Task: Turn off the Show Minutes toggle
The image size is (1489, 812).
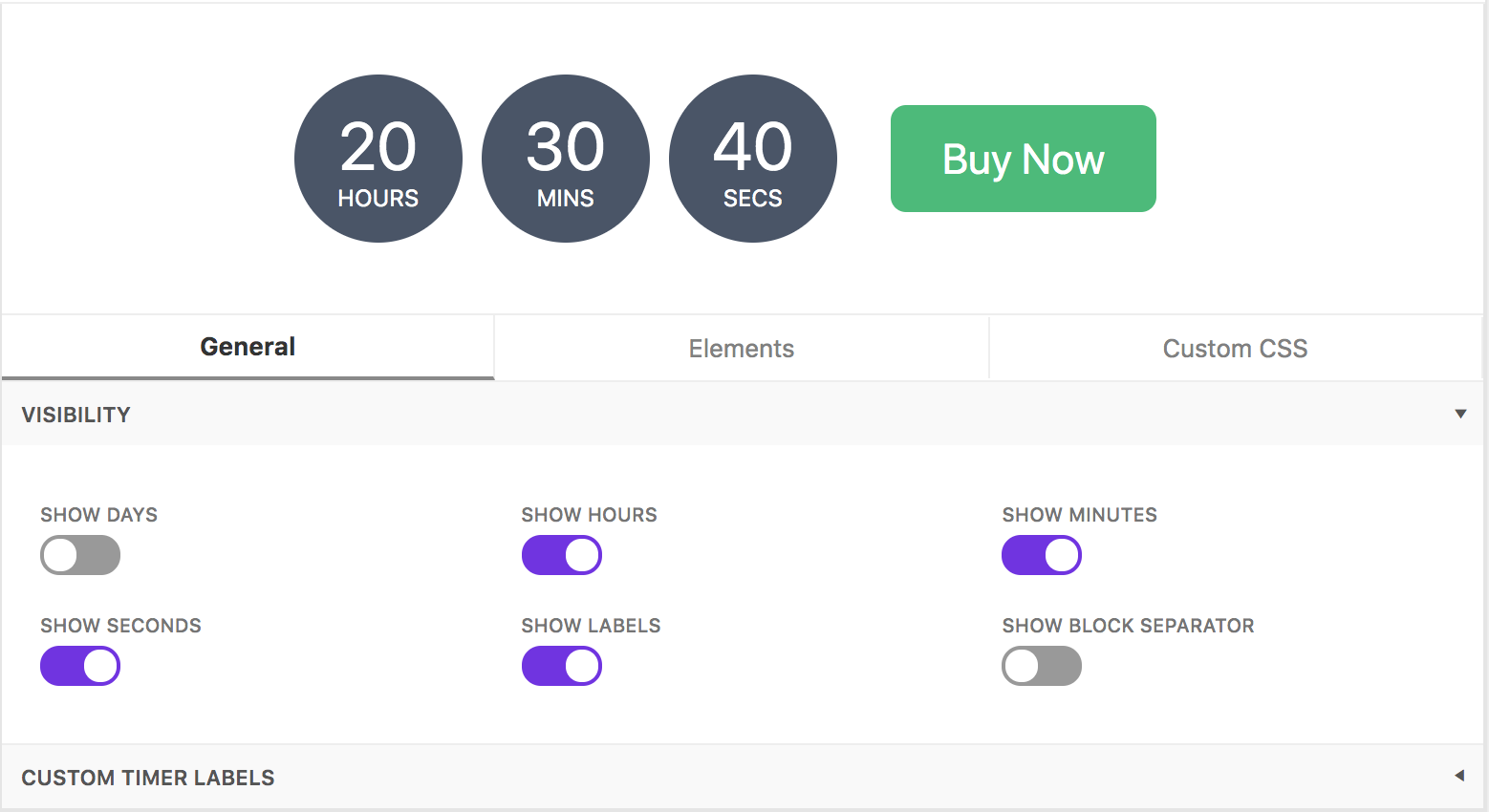Action: click(1042, 555)
